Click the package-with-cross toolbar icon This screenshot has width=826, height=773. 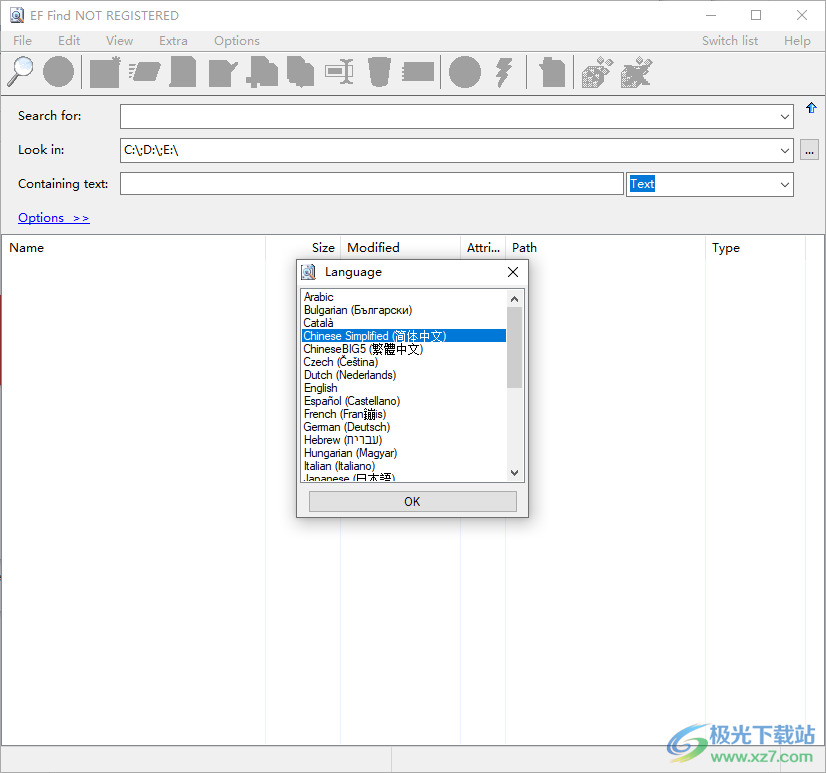636,72
